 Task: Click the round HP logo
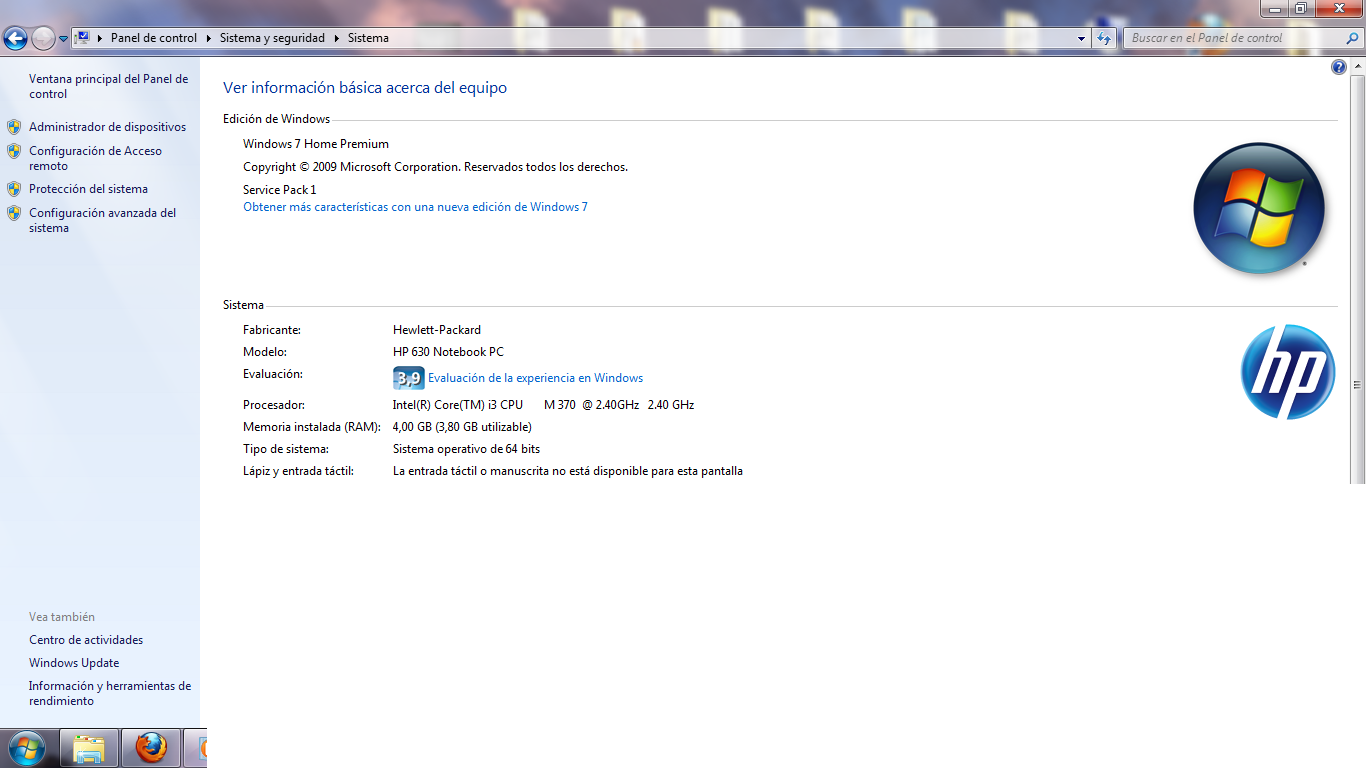click(1288, 372)
